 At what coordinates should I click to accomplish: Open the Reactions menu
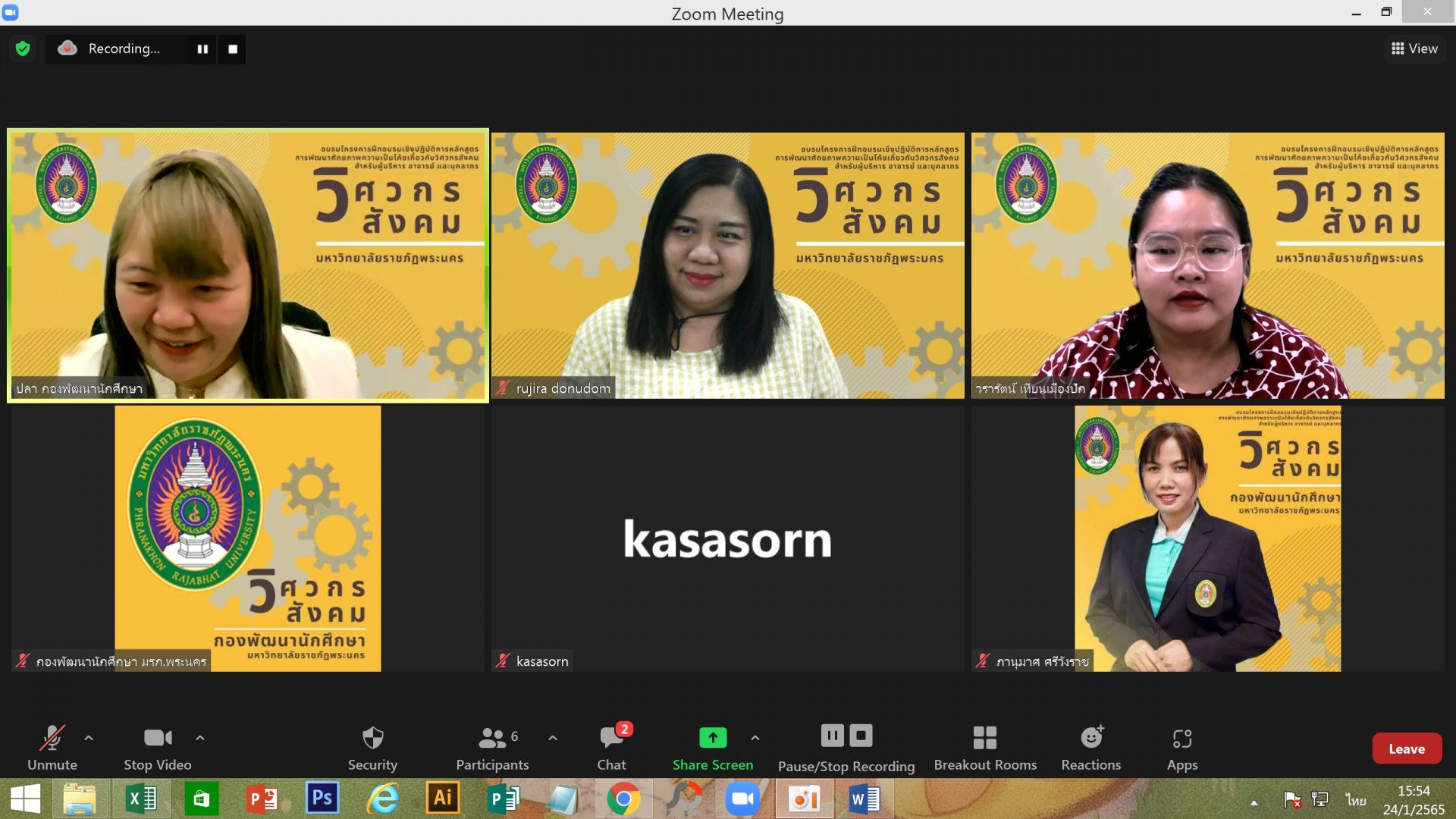tap(1091, 748)
